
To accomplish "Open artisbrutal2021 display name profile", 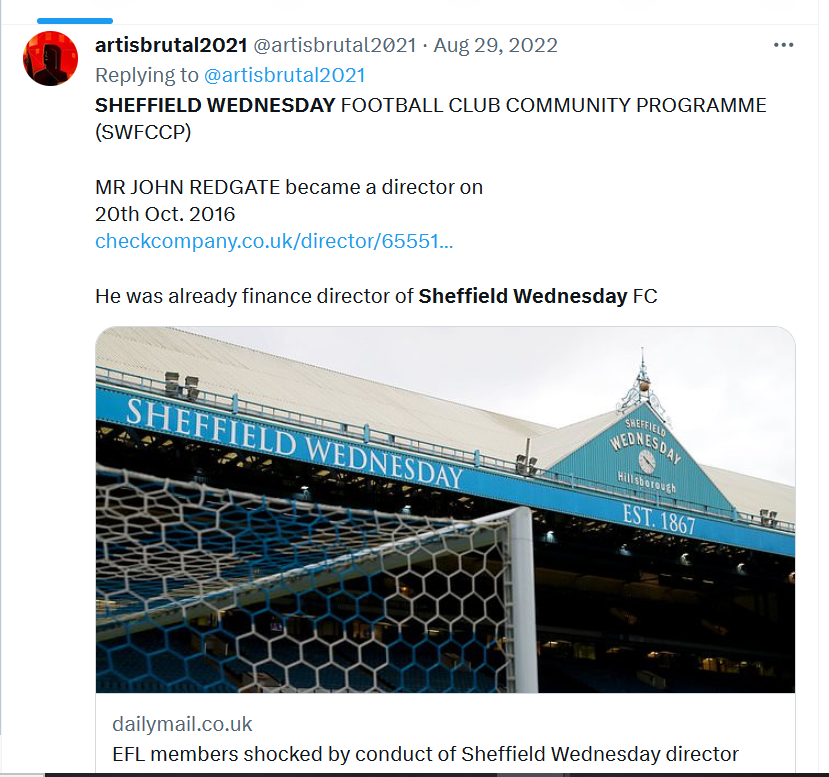I will [x=171, y=45].
